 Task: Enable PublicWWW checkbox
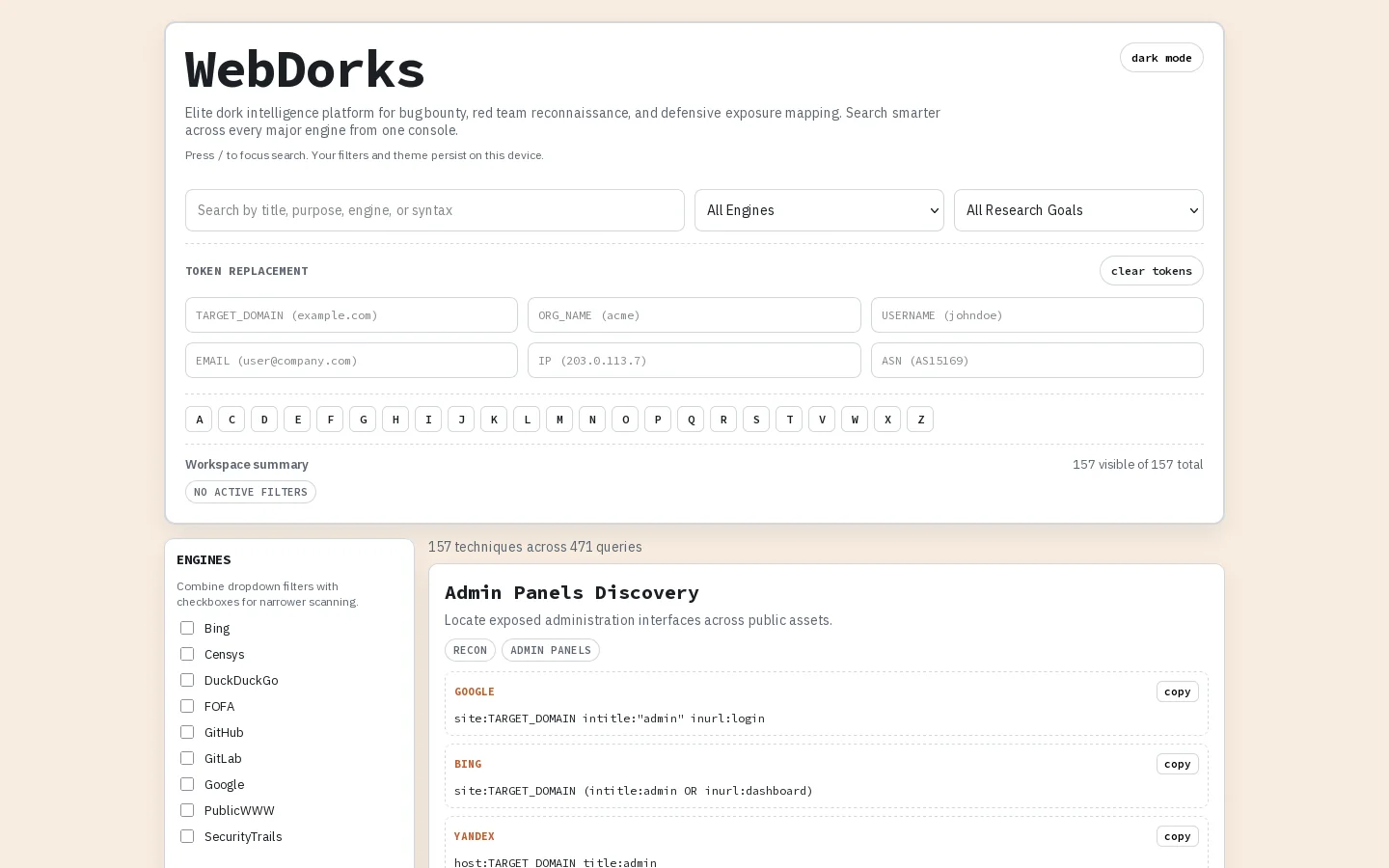(187, 810)
